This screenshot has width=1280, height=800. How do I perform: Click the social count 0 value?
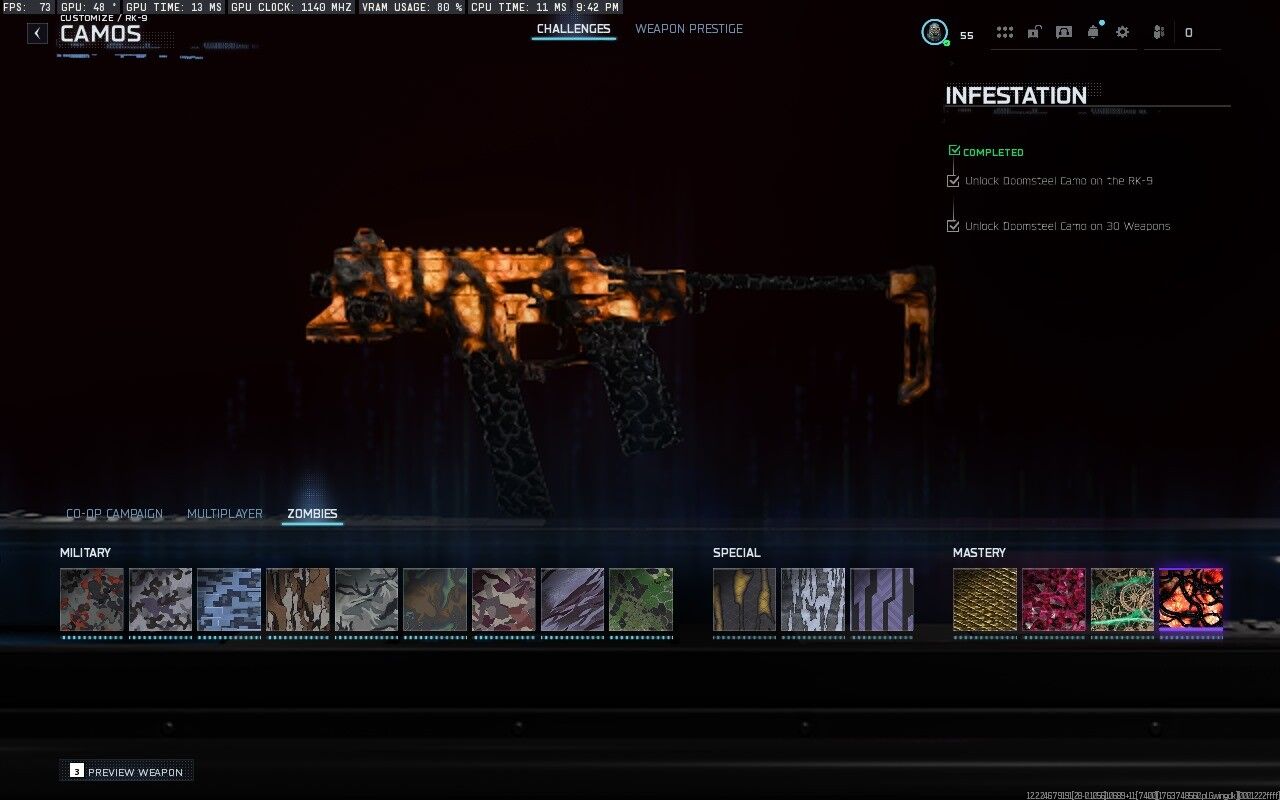[1188, 33]
